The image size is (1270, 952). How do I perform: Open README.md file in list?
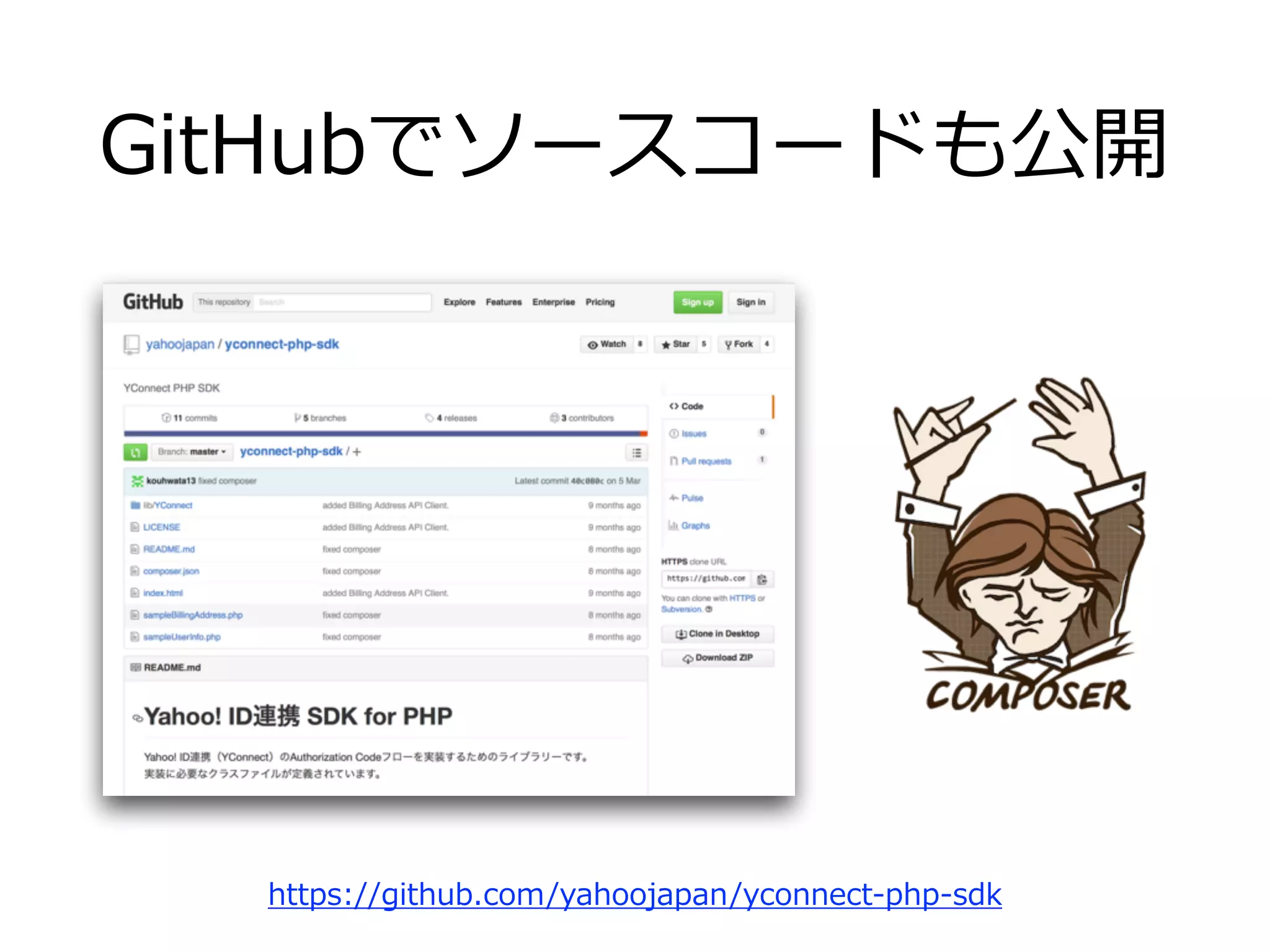click(x=169, y=550)
